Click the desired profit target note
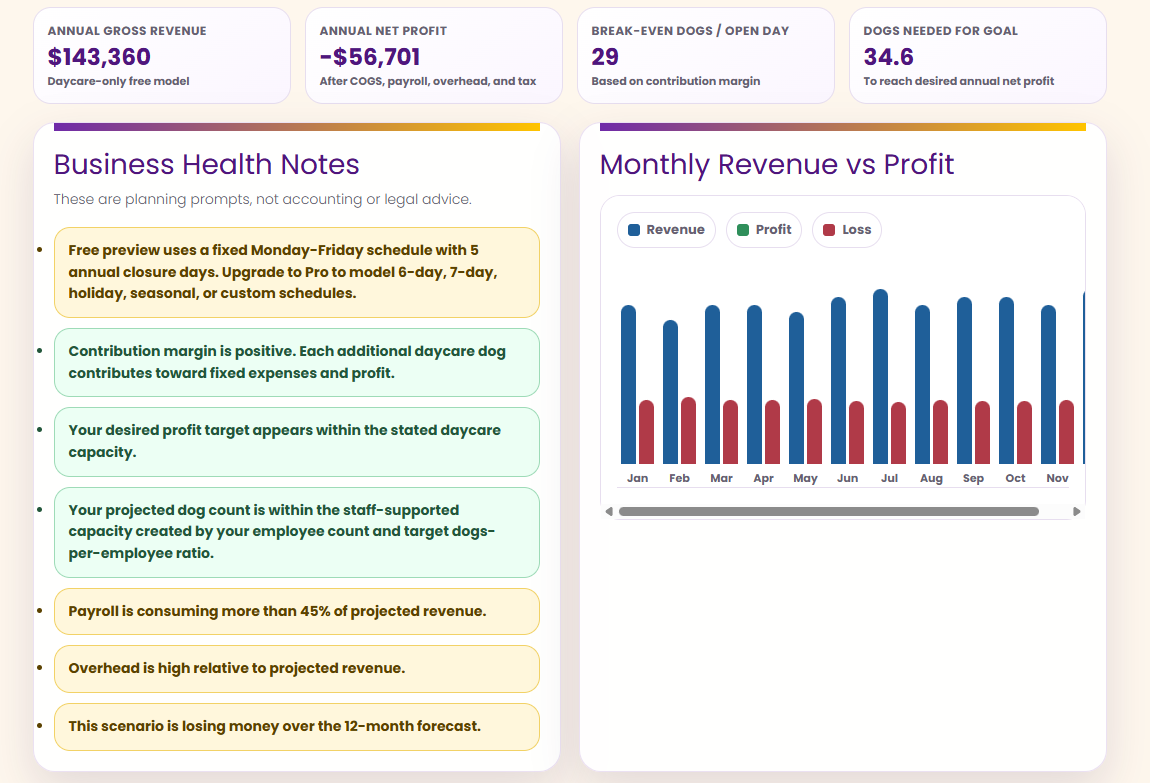The image size is (1150, 783). point(297,441)
